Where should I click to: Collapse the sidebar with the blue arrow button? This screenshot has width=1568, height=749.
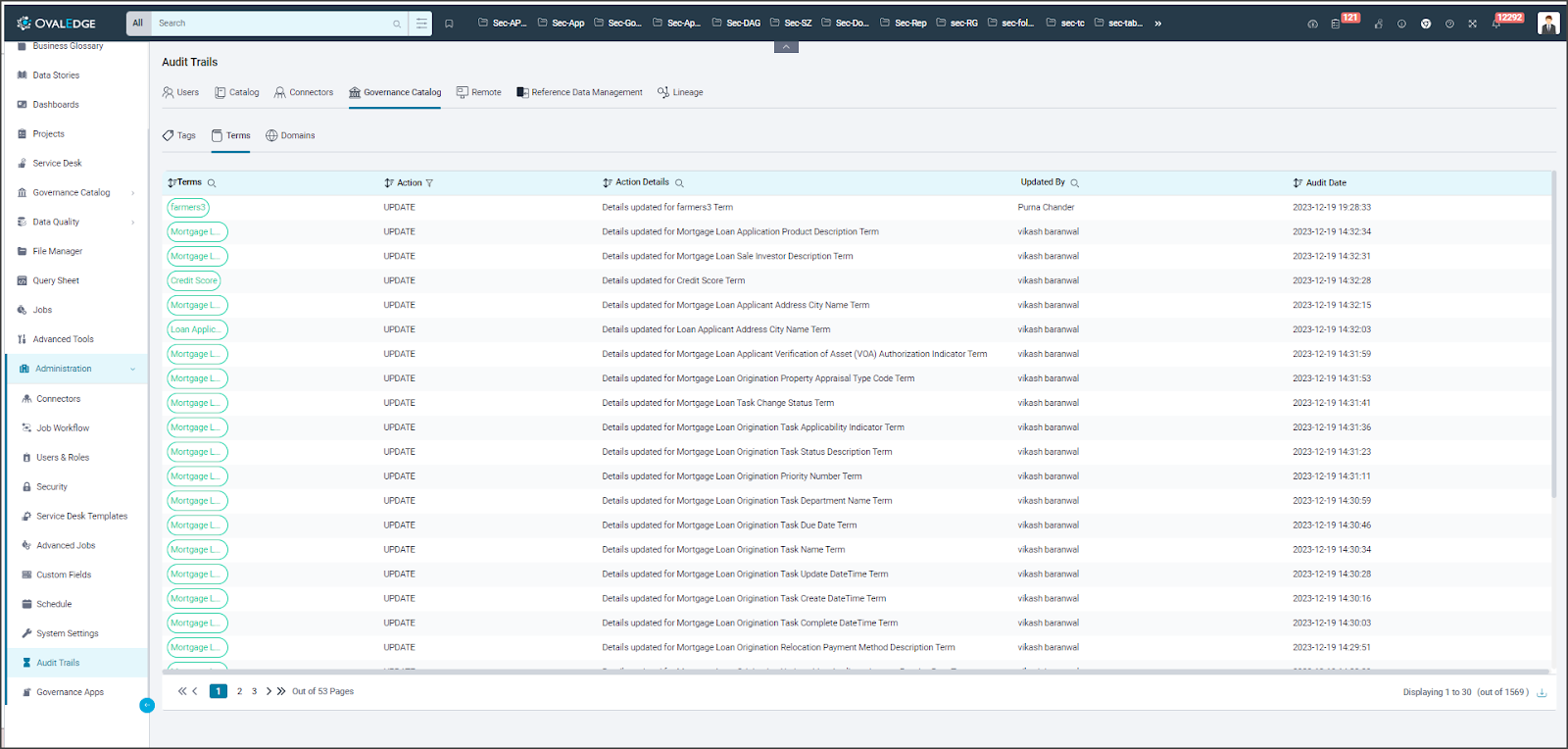tap(147, 705)
